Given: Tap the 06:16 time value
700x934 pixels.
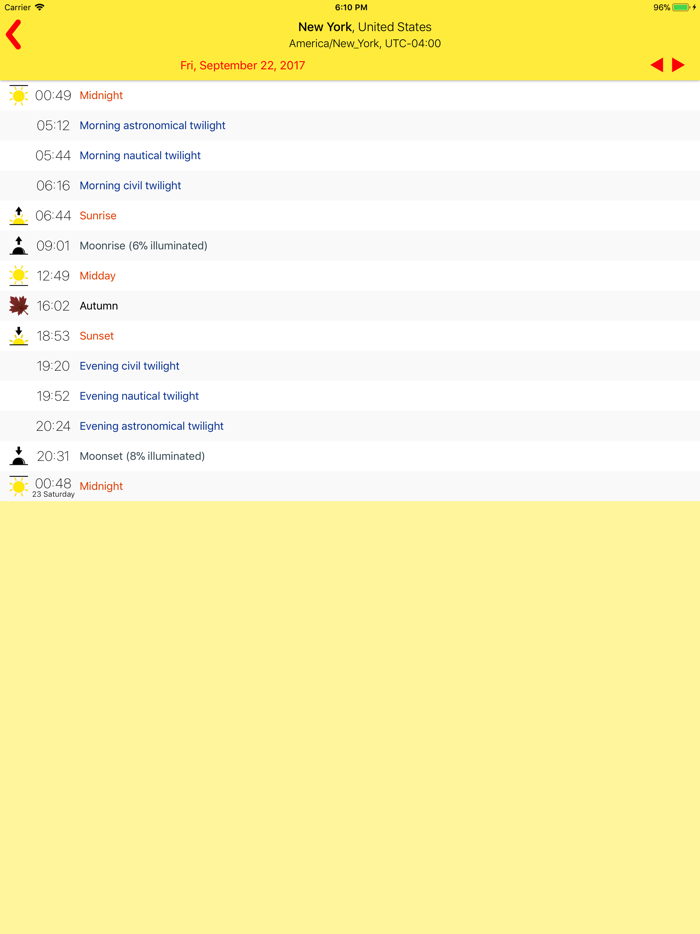Looking at the screenshot, I should [53, 185].
